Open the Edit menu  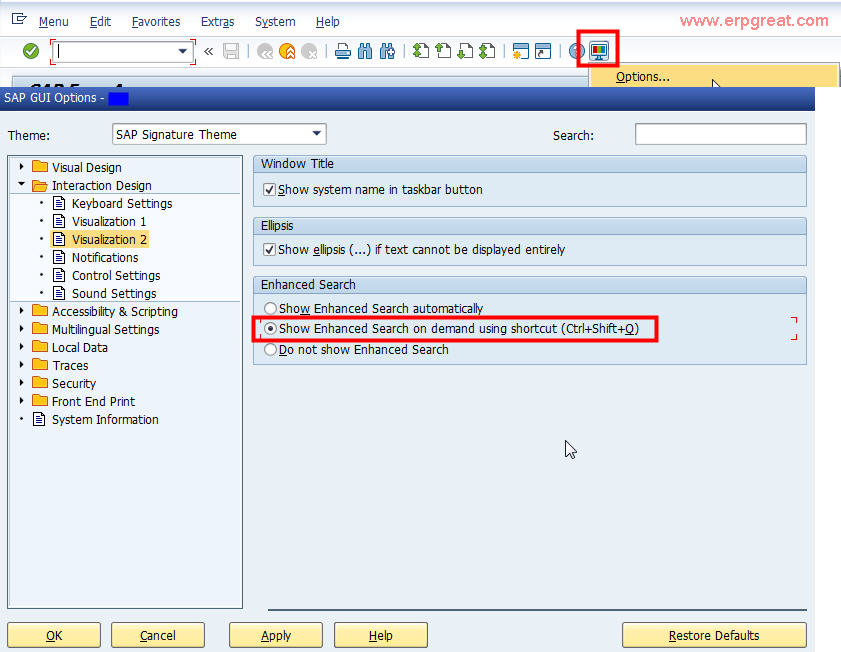click(100, 22)
